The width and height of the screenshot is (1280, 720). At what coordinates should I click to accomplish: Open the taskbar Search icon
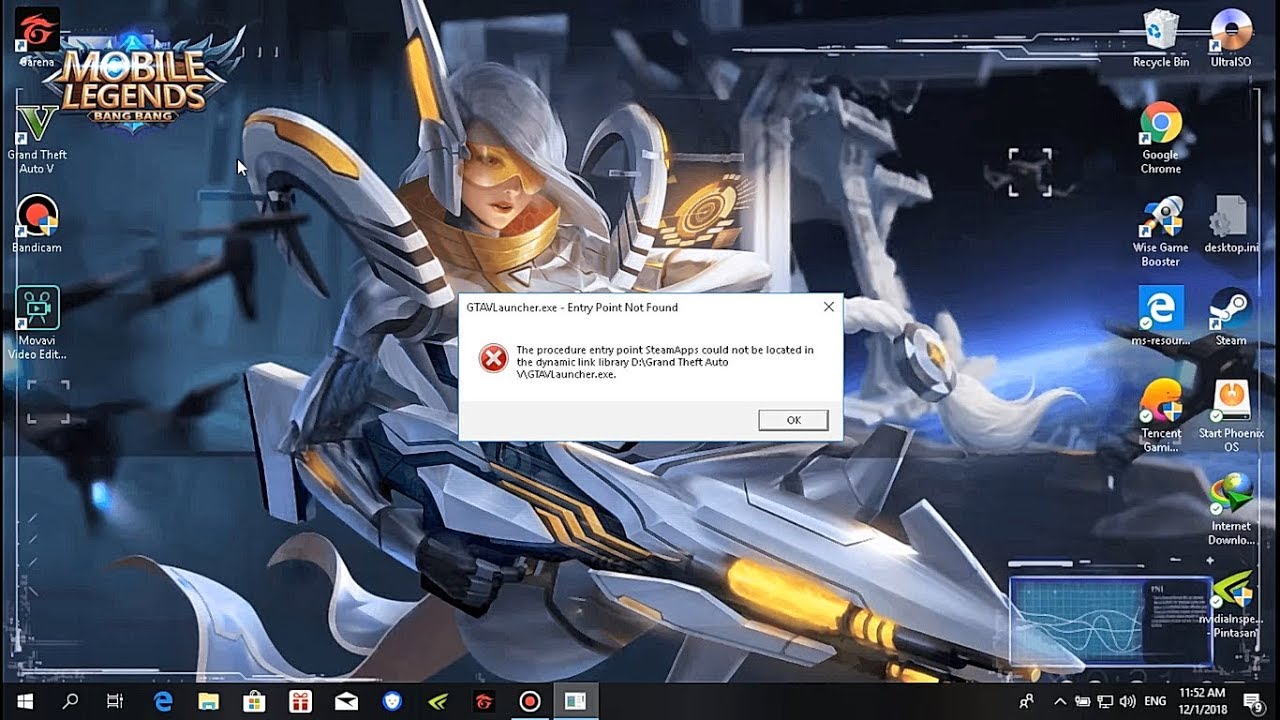coord(70,701)
